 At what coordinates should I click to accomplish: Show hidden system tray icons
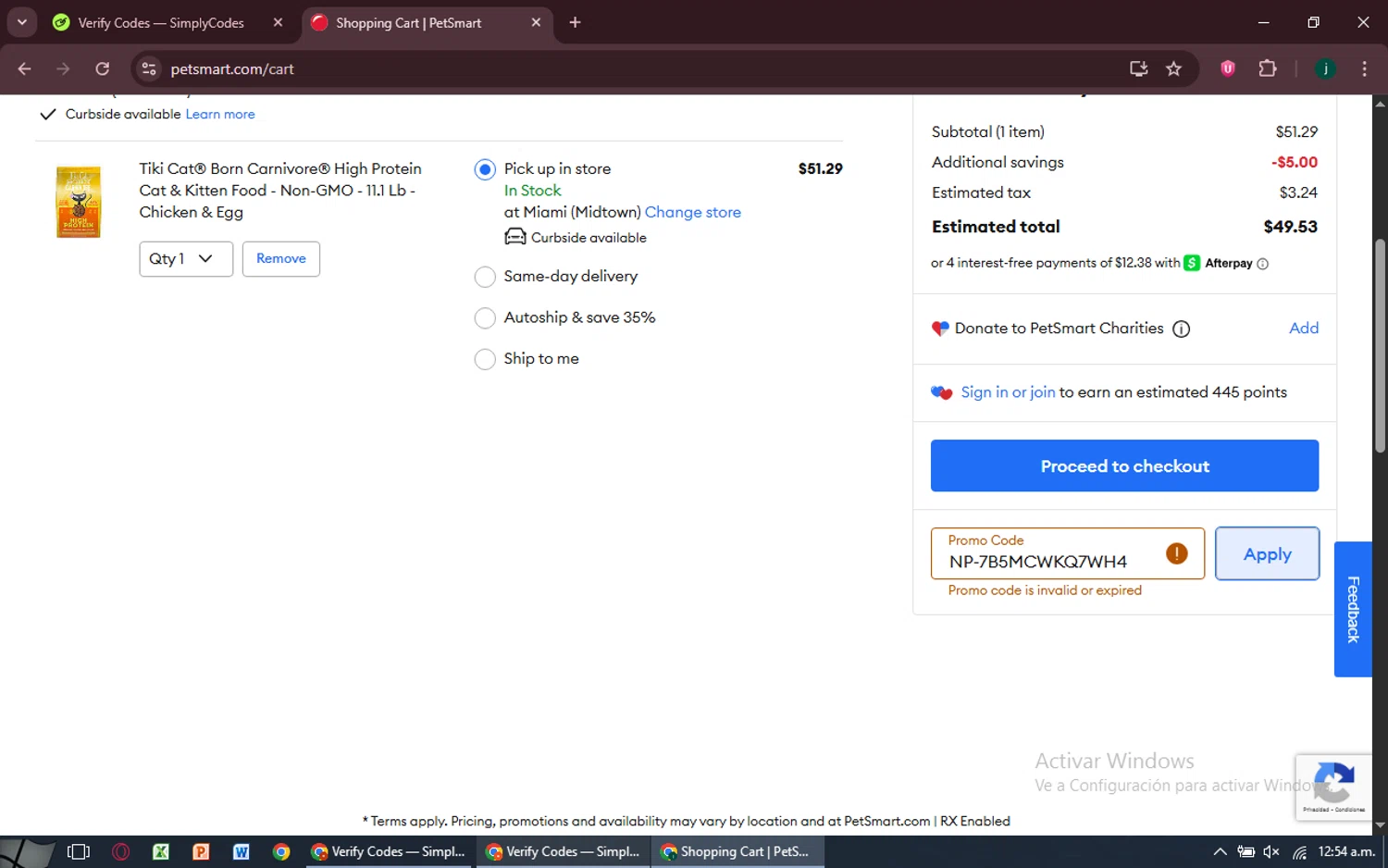(x=1220, y=851)
